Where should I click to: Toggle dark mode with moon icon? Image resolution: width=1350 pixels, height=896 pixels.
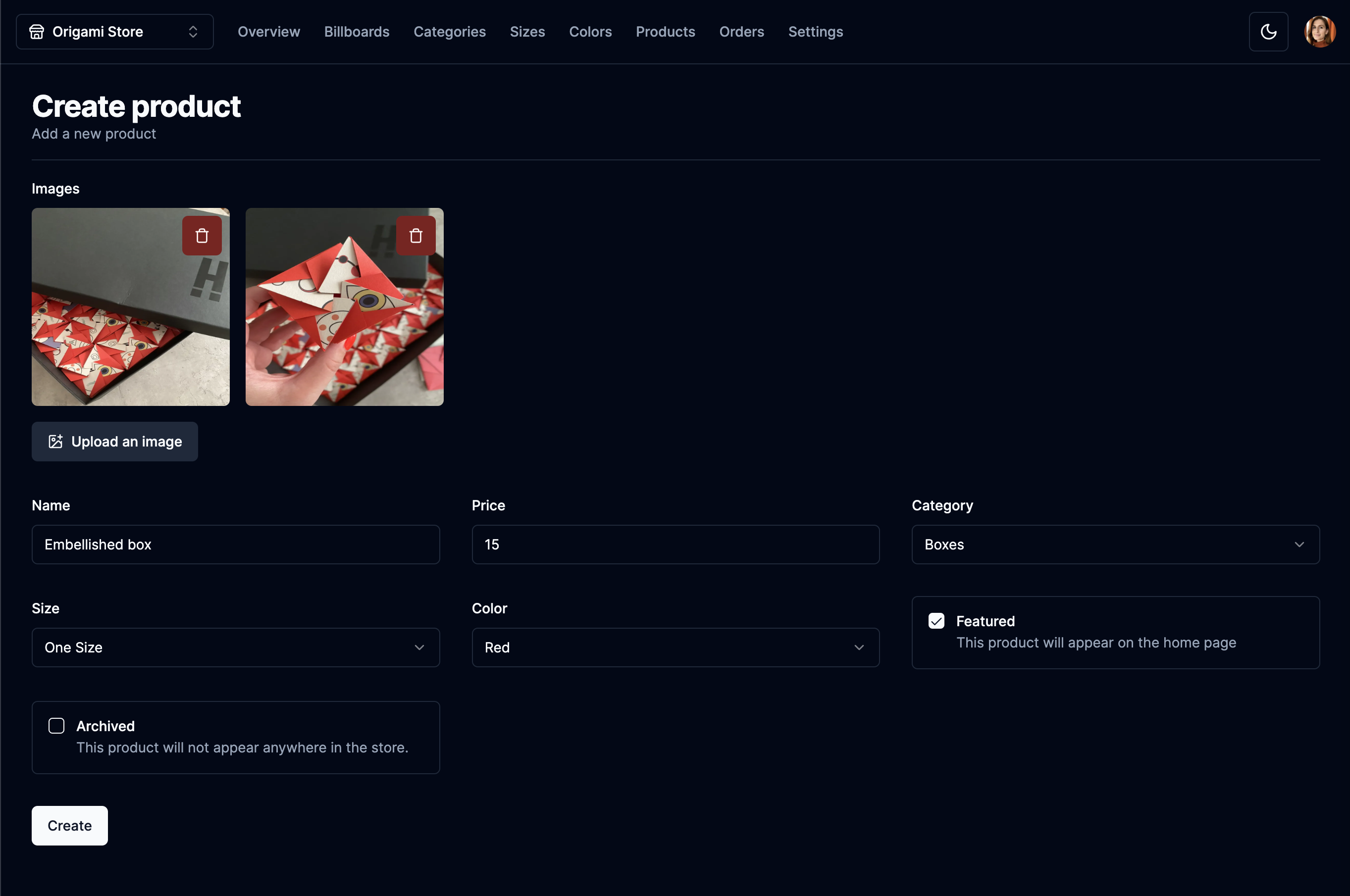[x=1268, y=31]
